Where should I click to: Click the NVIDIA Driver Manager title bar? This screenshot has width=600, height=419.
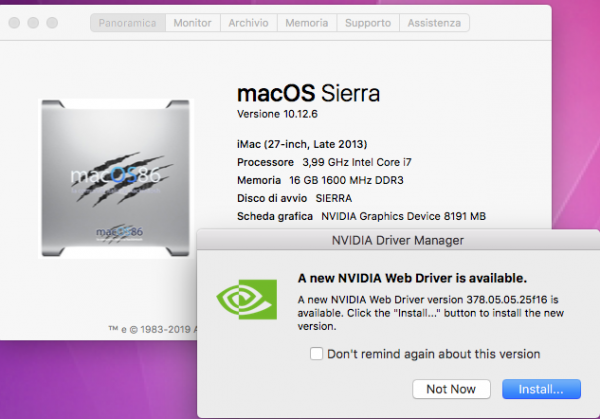click(x=398, y=240)
